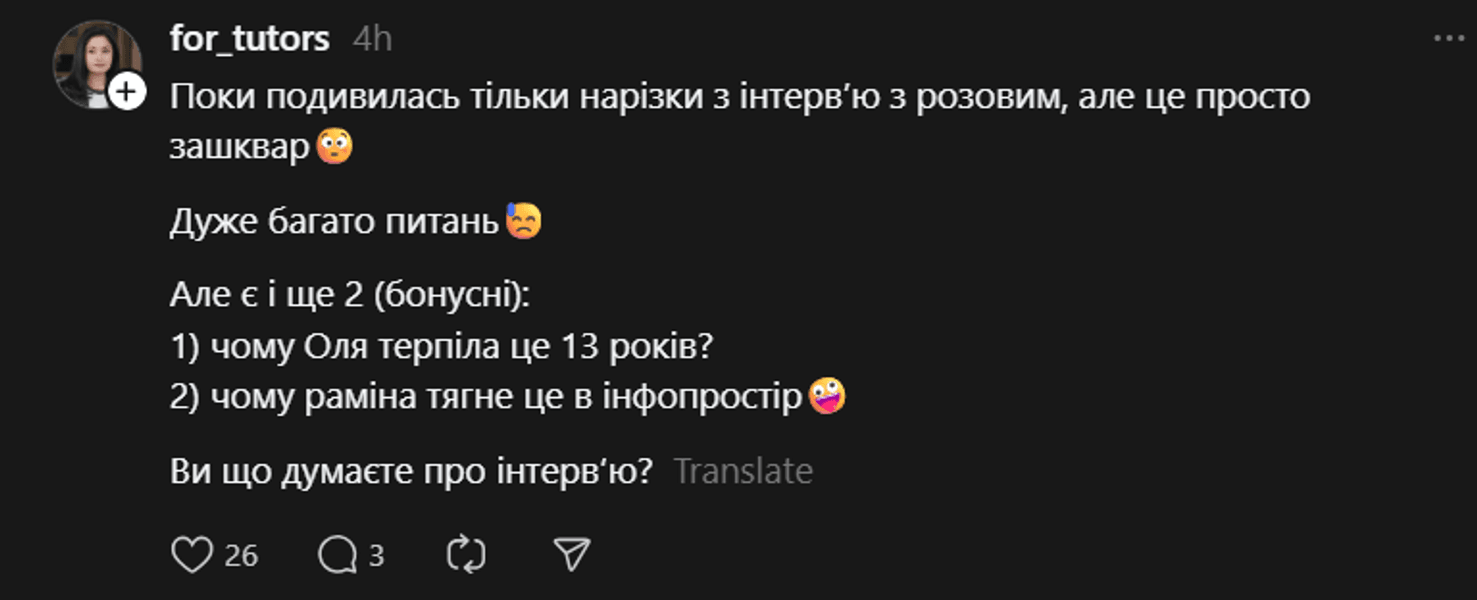The image size is (1477, 600).
Task: Repost this thread using the arrows icon
Action: 466,555
